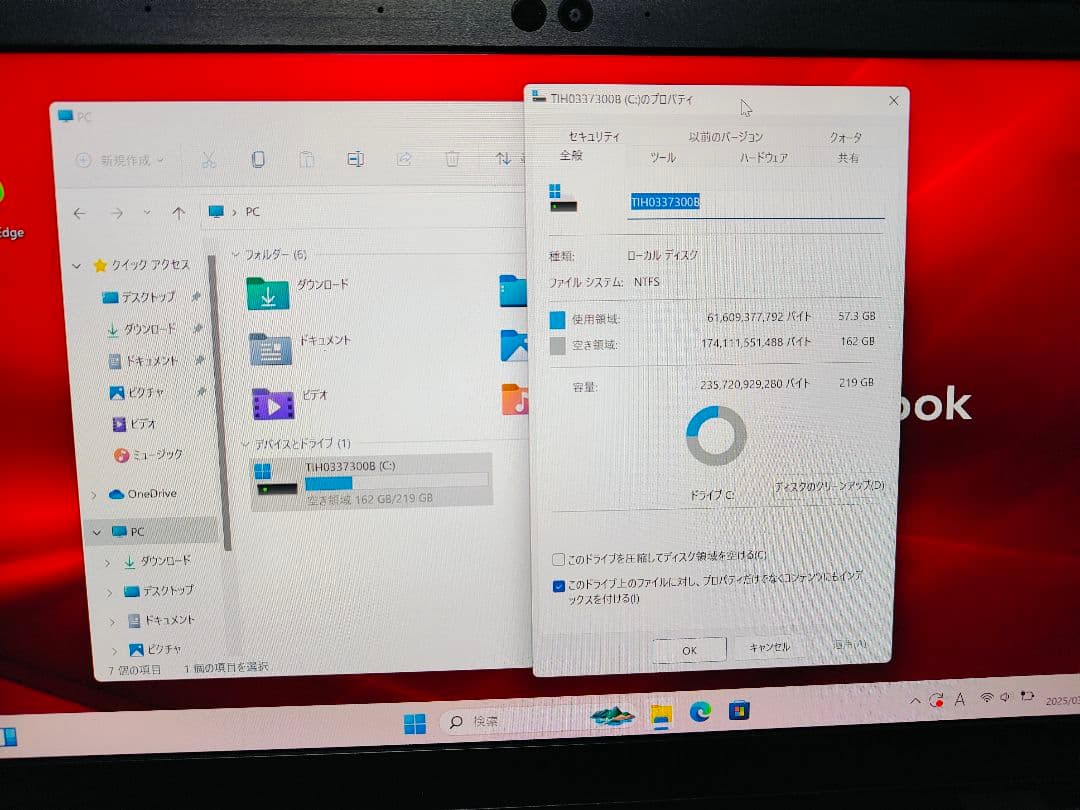Click the drive name text field TIH0337300B
The height and width of the screenshot is (810, 1080).
[x=700, y=203]
